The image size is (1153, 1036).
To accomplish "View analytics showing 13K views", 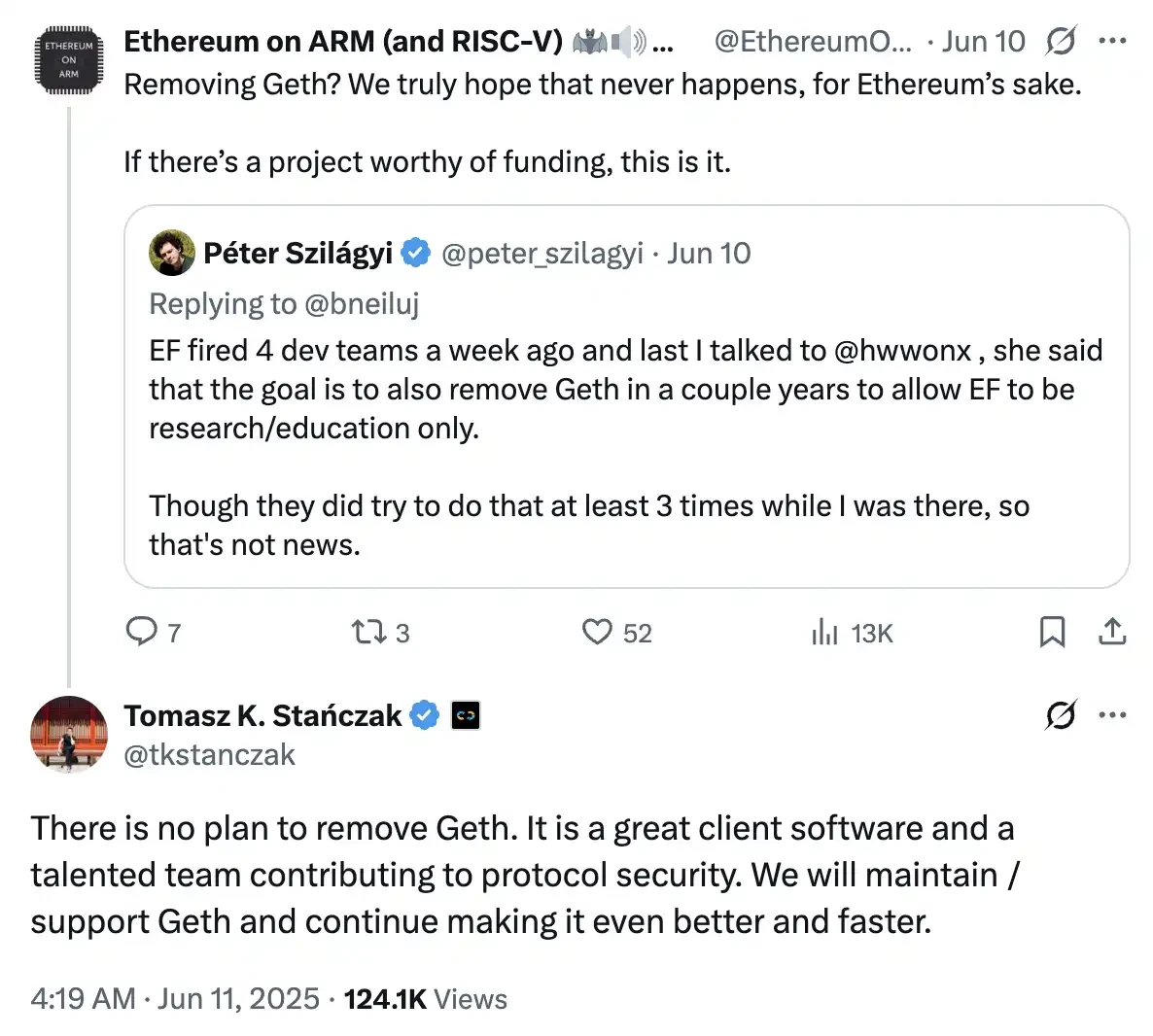I will 824,633.
